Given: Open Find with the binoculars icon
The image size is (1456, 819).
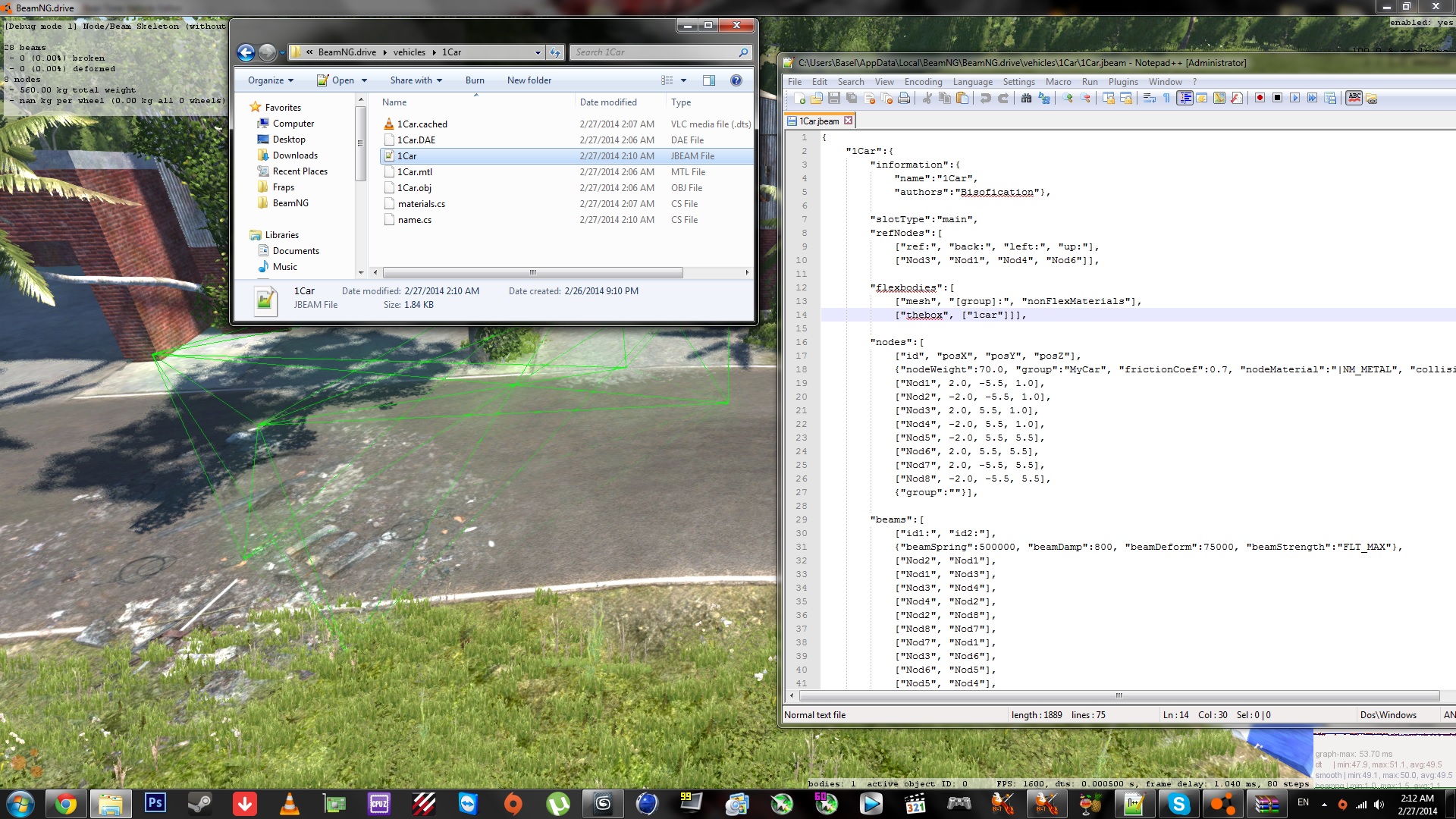Looking at the screenshot, I should tap(1026, 99).
